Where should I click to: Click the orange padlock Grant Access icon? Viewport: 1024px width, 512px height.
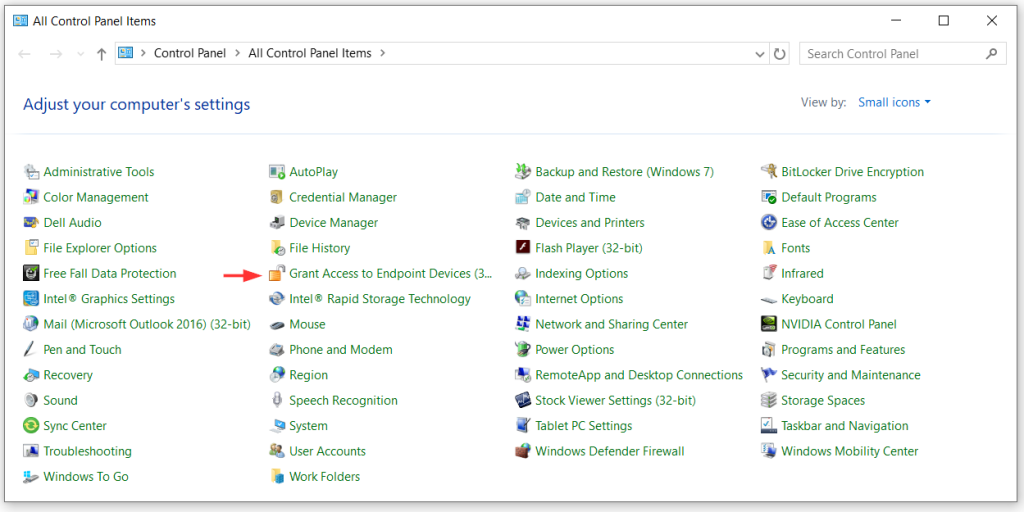click(x=277, y=274)
